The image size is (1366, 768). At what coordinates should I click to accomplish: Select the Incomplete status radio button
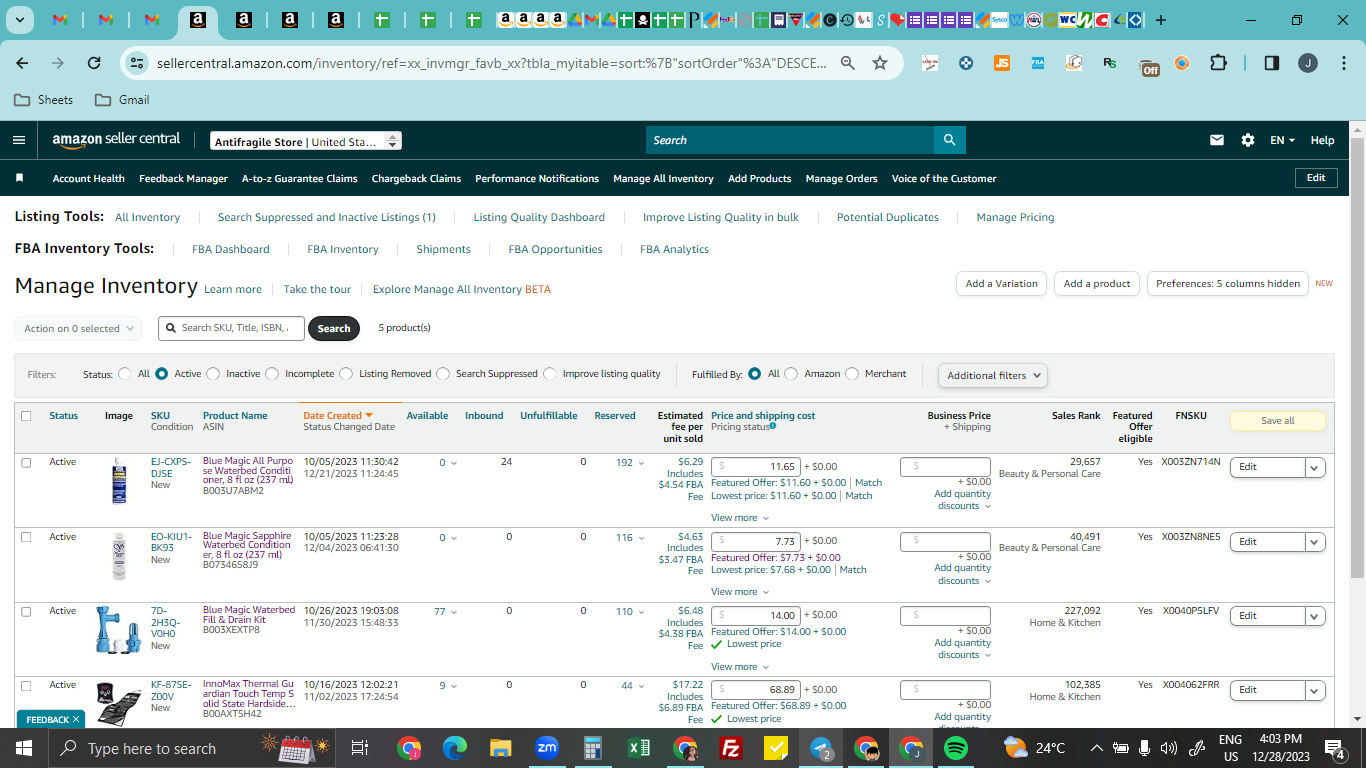click(272, 374)
